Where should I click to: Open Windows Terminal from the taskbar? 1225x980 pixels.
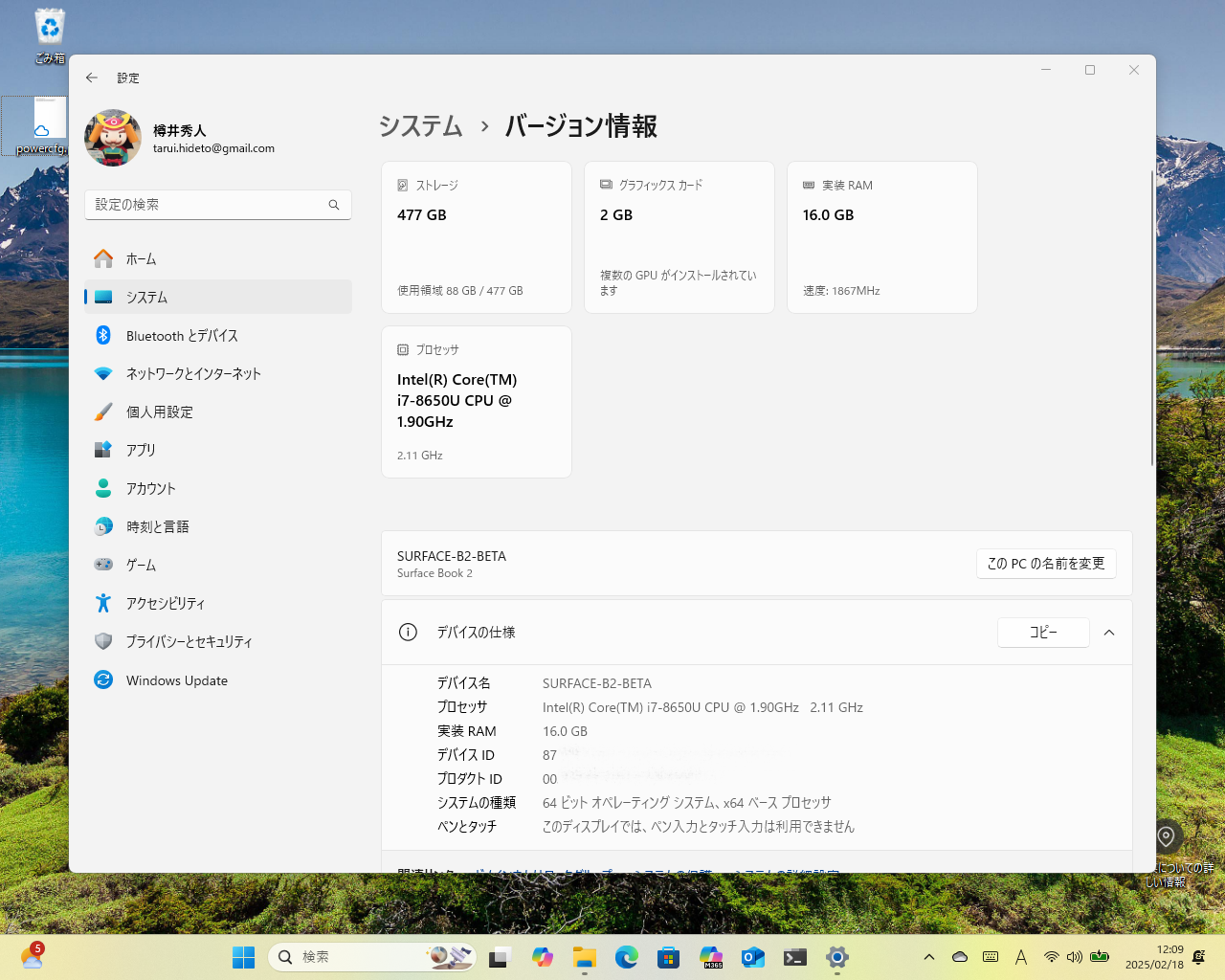point(794,956)
